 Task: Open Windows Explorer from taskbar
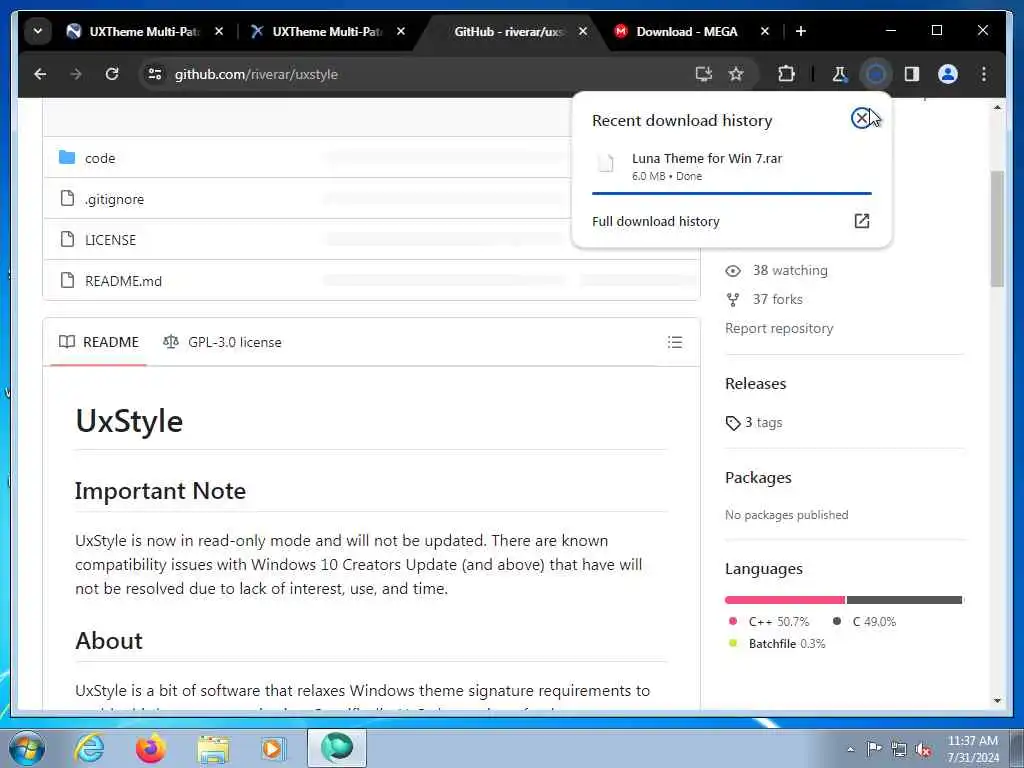[x=213, y=748]
